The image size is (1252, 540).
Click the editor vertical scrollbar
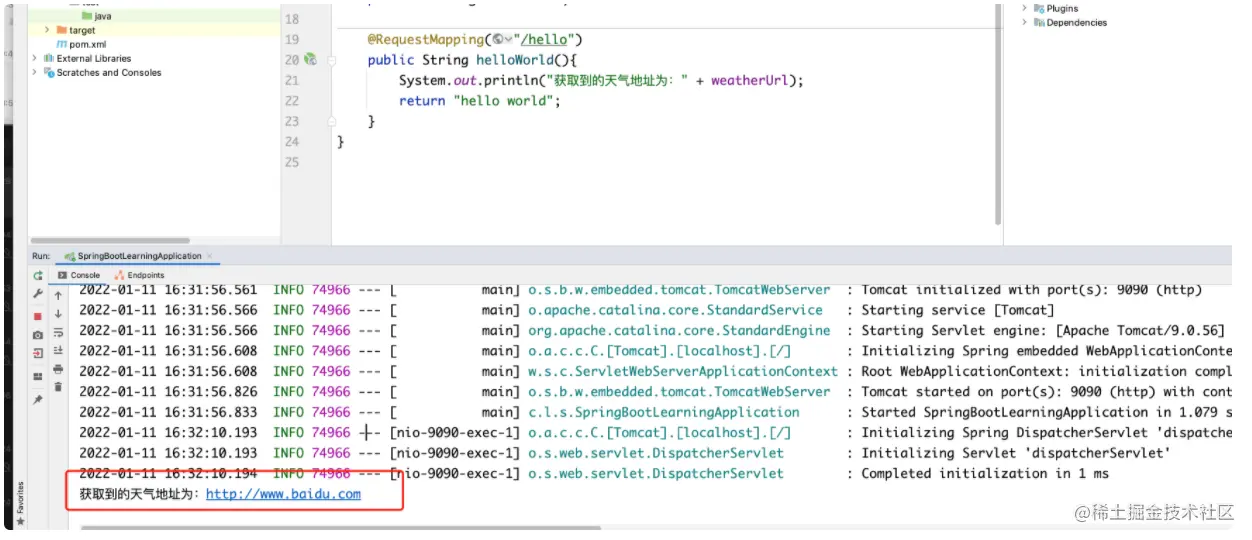(998, 115)
